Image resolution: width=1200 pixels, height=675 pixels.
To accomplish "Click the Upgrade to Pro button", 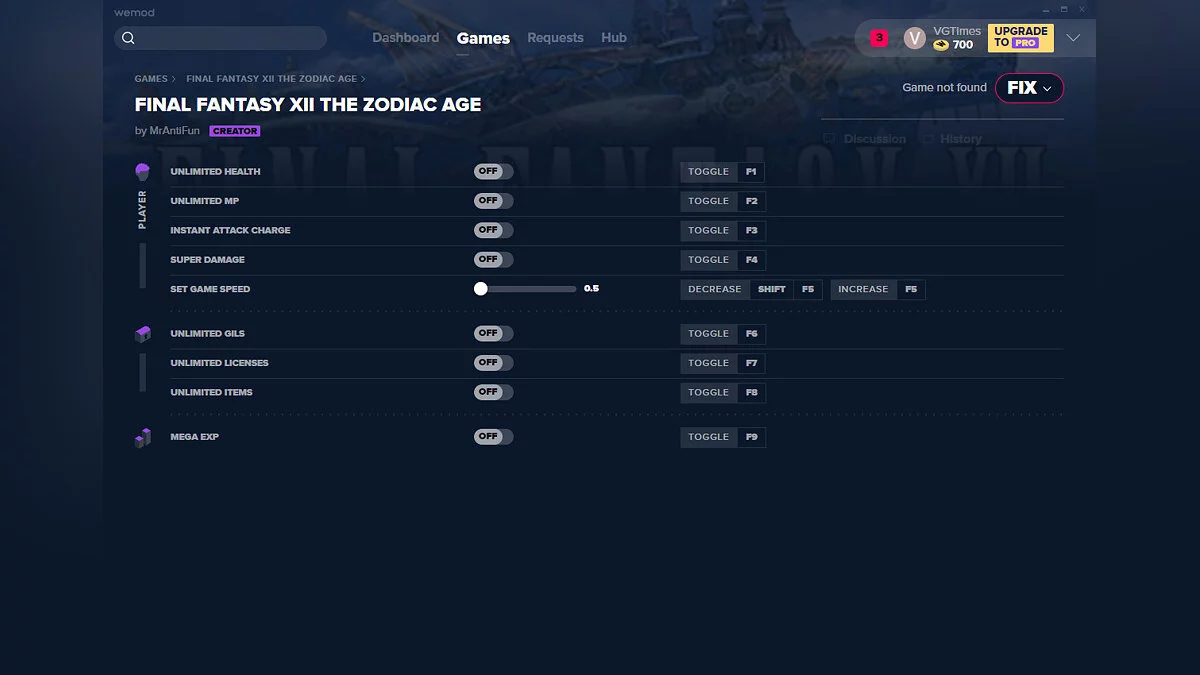I will (1021, 38).
